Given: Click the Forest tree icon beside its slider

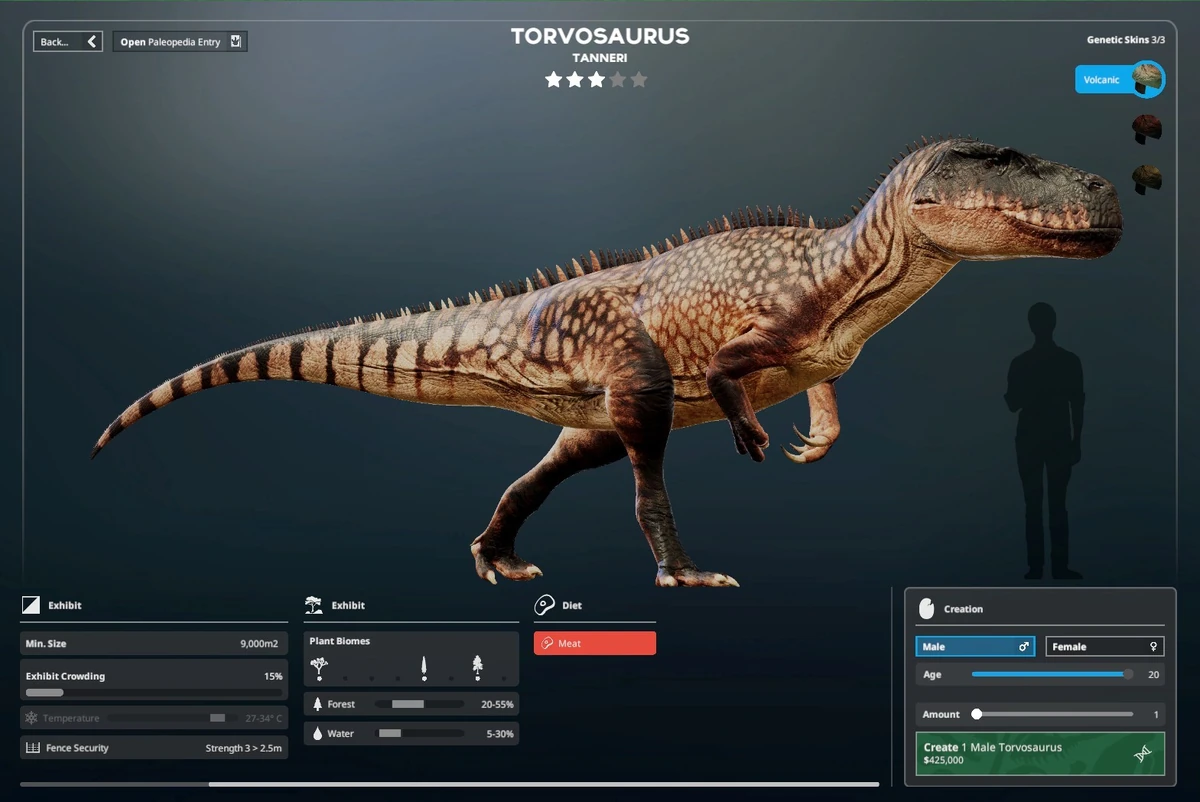Looking at the screenshot, I should [x=318, y=703].
